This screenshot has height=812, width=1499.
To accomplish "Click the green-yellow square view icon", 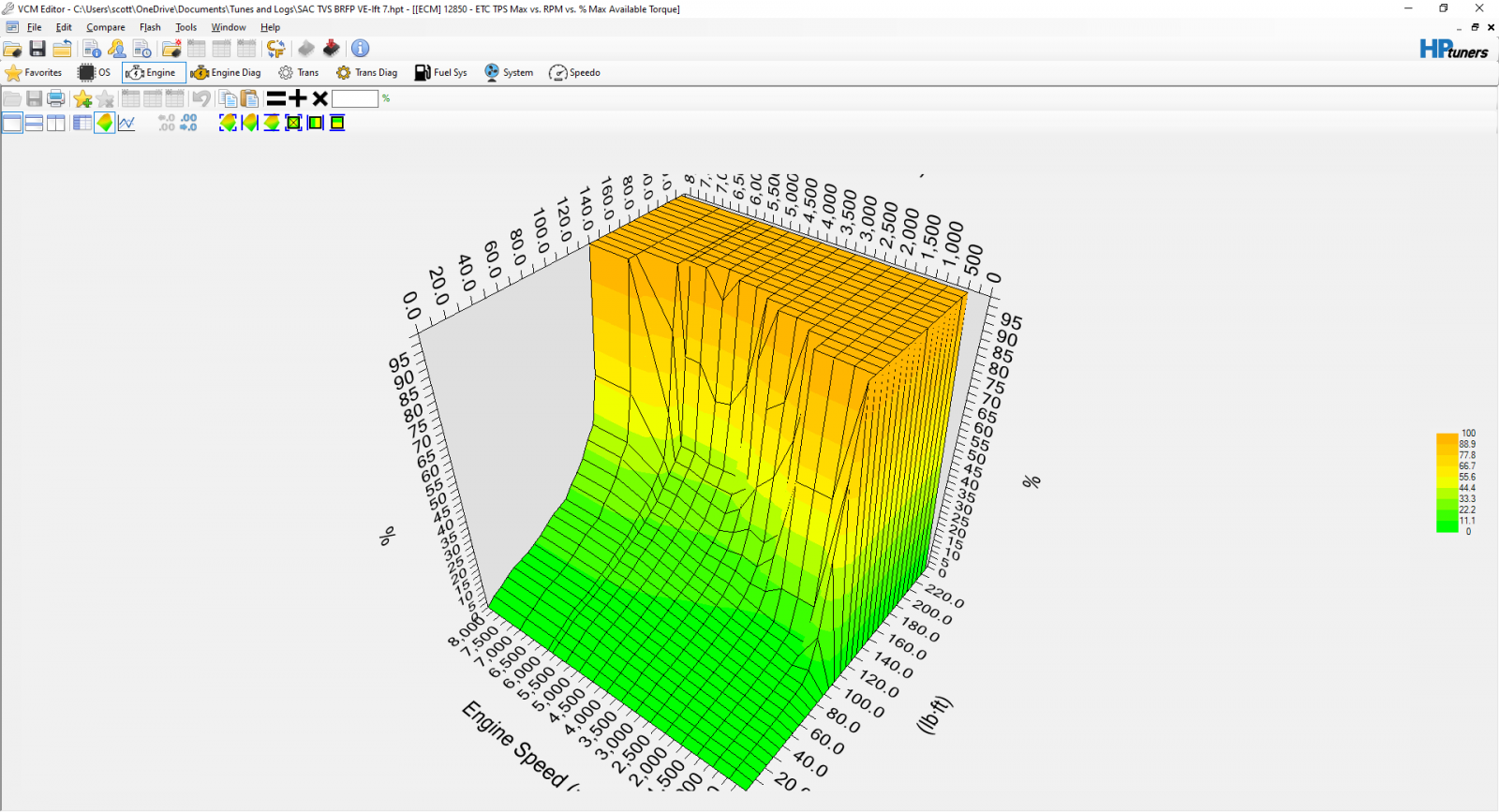I will point(316,123).
